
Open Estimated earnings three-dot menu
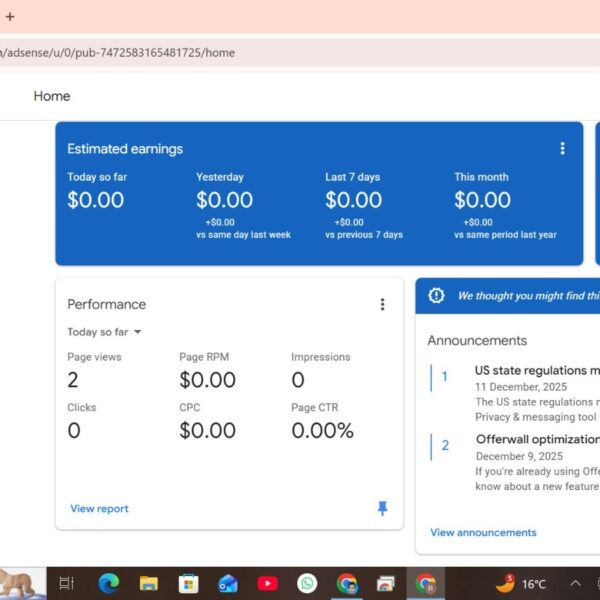[x=562, y=149]
